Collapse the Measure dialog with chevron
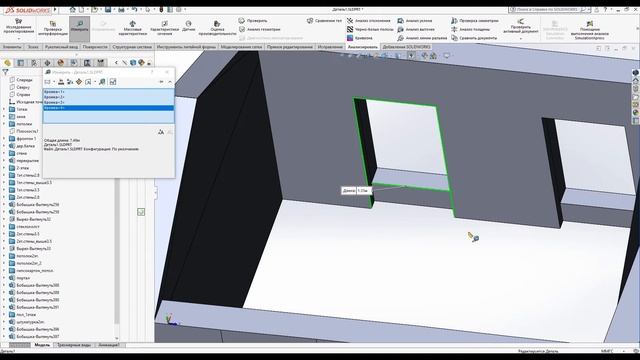Screen dimensions: 640x360 pos(170,82)
